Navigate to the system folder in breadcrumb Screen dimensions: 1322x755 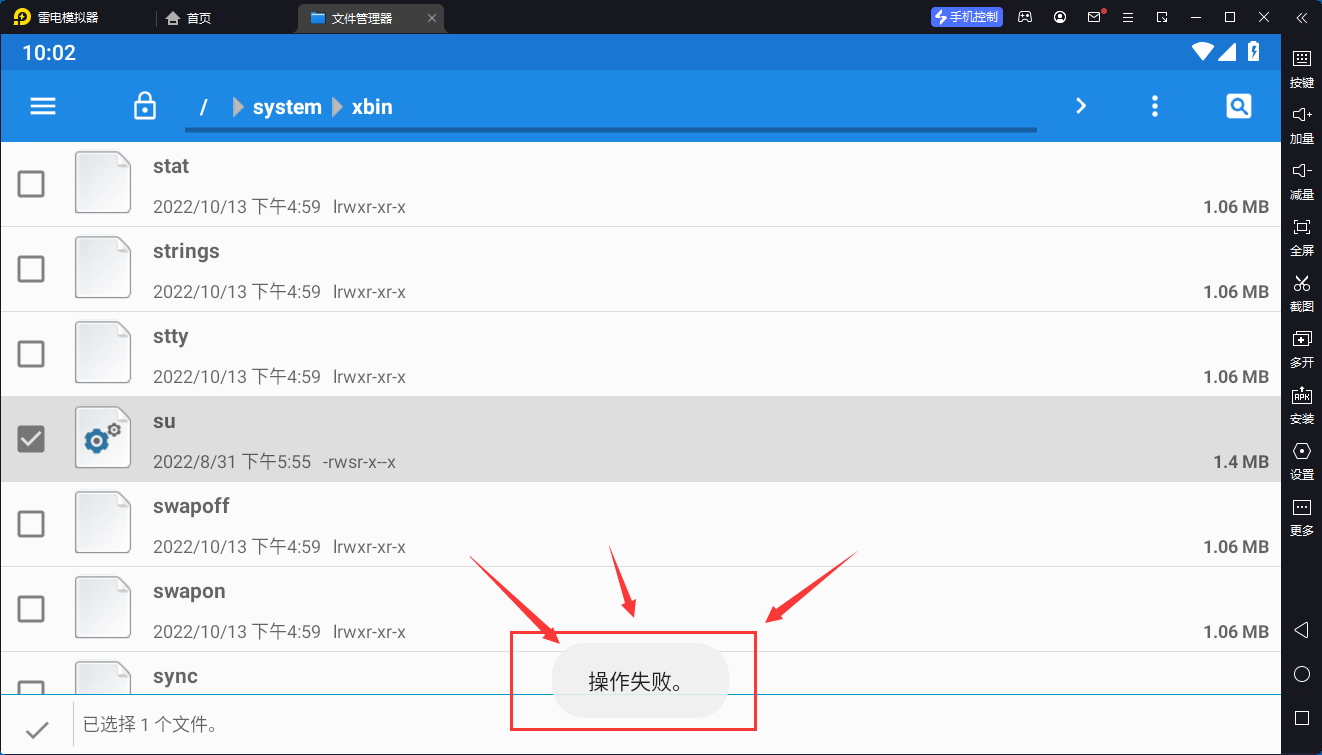coord(287,107)
